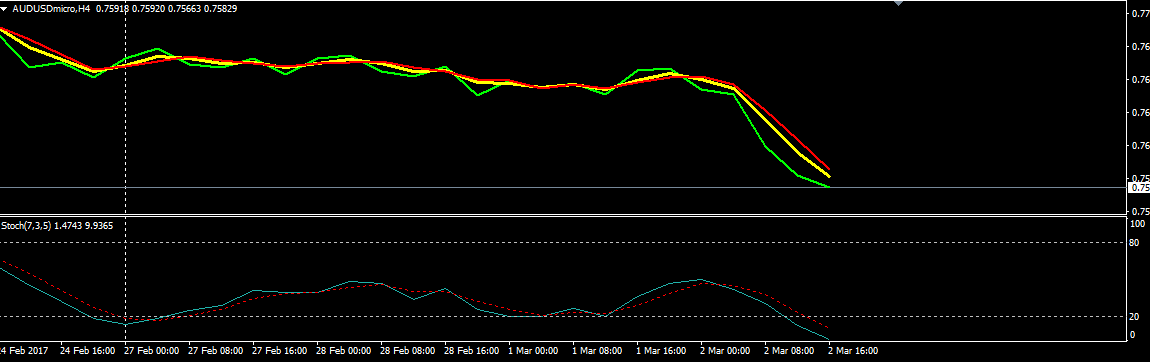Click the 20 level on stochastic scale
Viewport: 1150px width, 362px height.
tap(1133, 317)
